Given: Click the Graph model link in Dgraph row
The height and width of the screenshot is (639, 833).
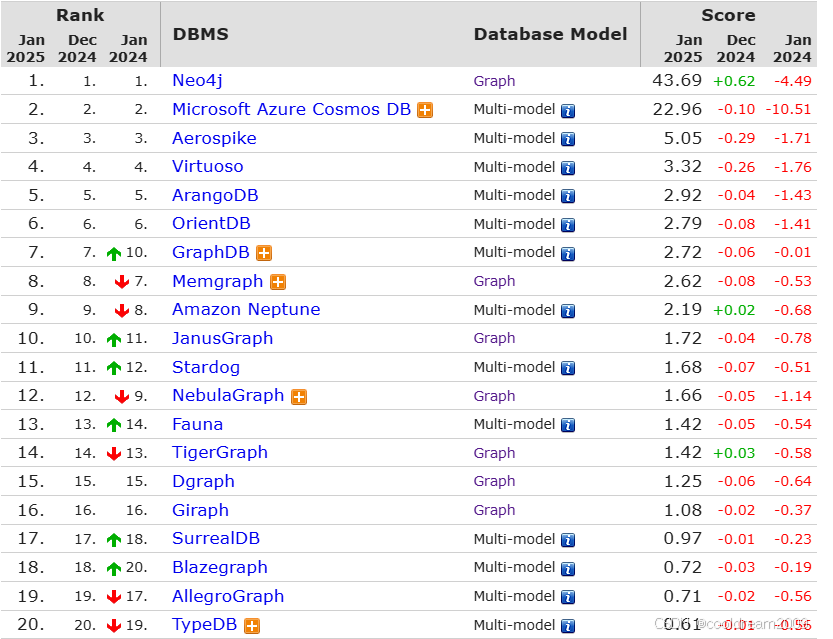Looking at the screenshot, I should 494,481.
